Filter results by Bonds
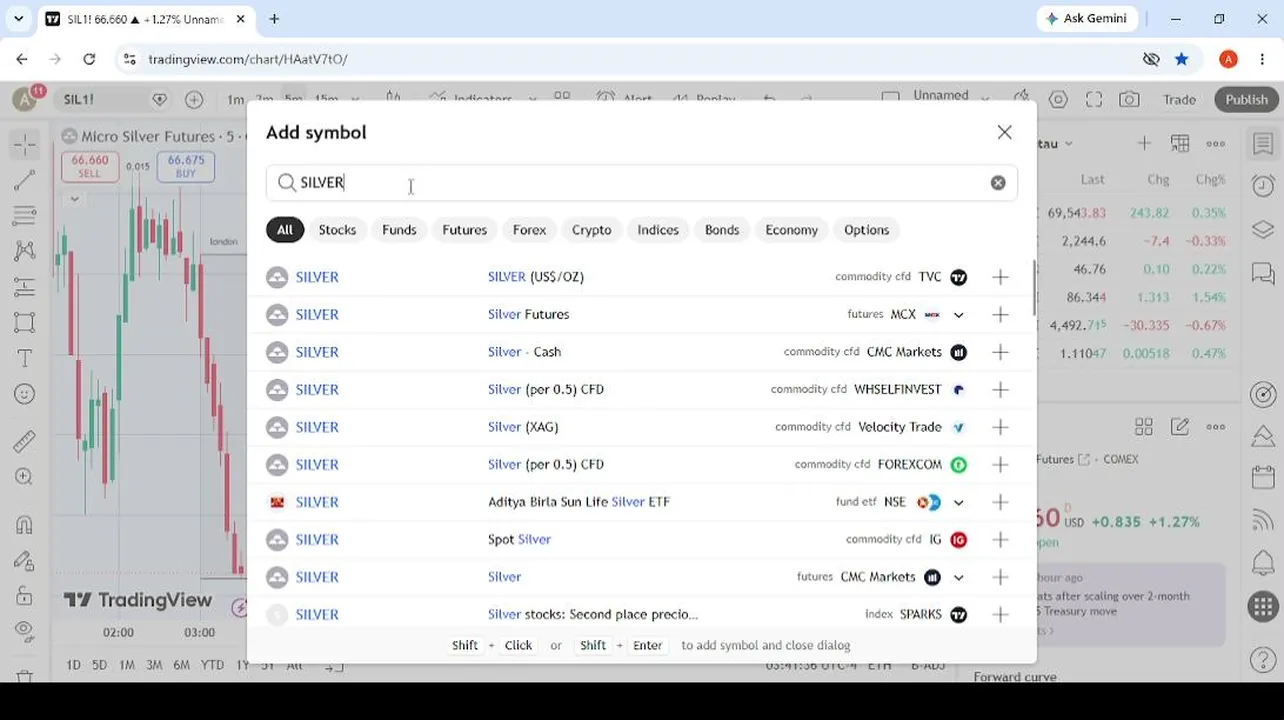 click(x=722, y=230)
